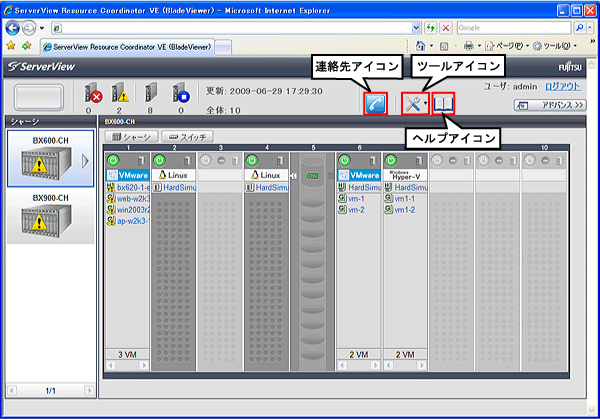The image size is (600, 419).
Task: Click the contact phone icon
Action: 375,103
